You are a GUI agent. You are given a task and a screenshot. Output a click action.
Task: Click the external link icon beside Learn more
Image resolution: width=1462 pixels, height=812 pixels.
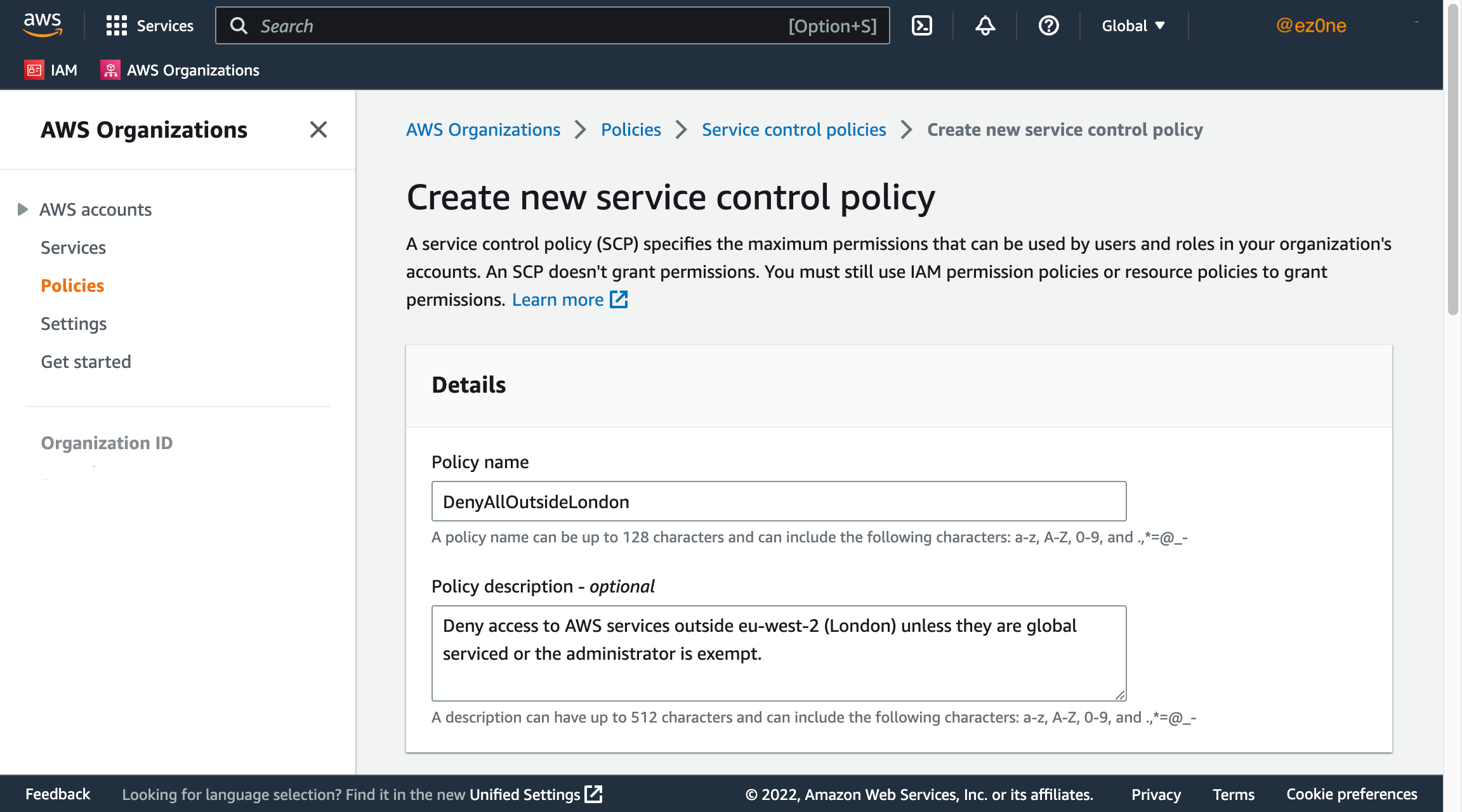619,299
